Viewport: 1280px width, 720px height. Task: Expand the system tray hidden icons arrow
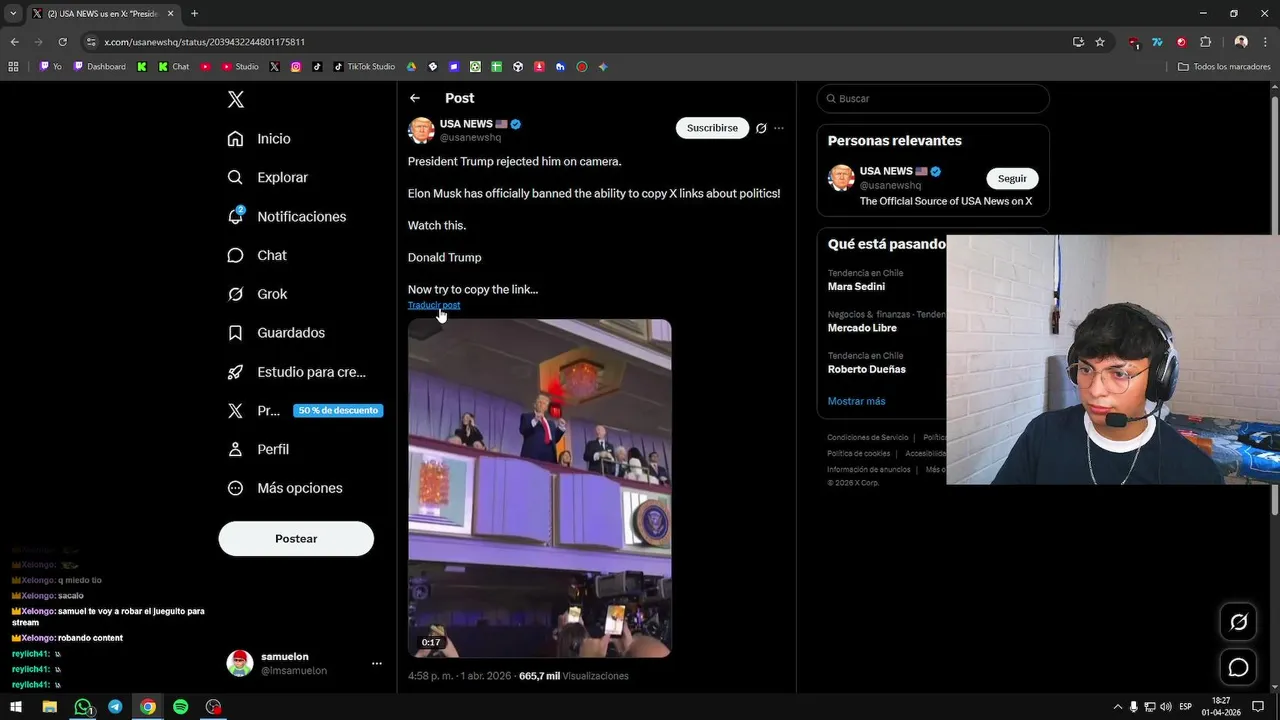point(1118,707)
